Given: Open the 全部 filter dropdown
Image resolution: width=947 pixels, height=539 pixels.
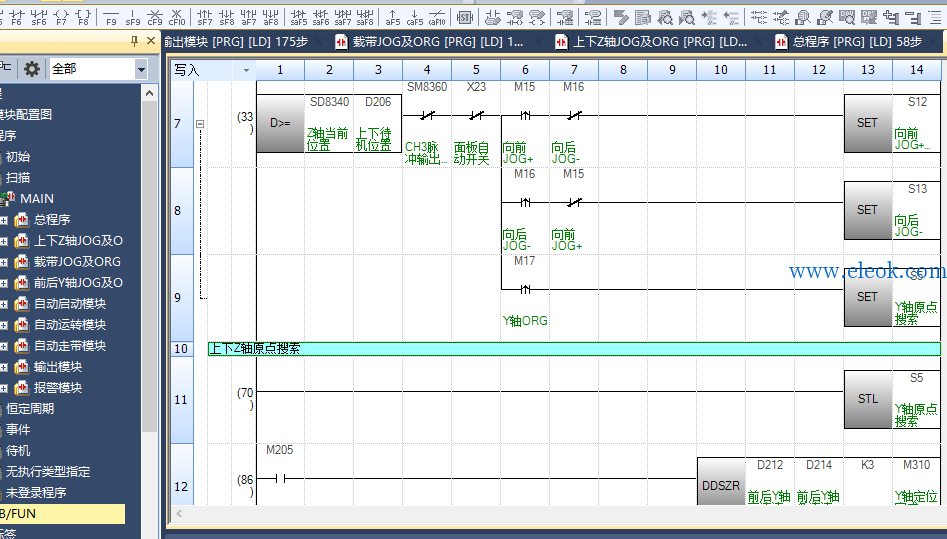Looking at the screenshot, I should pos(141,69).
